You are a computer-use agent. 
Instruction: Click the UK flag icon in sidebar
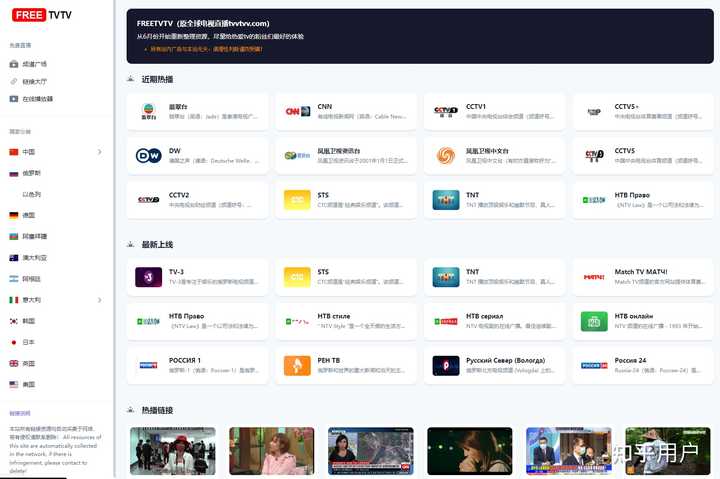[x=14, y=363]
